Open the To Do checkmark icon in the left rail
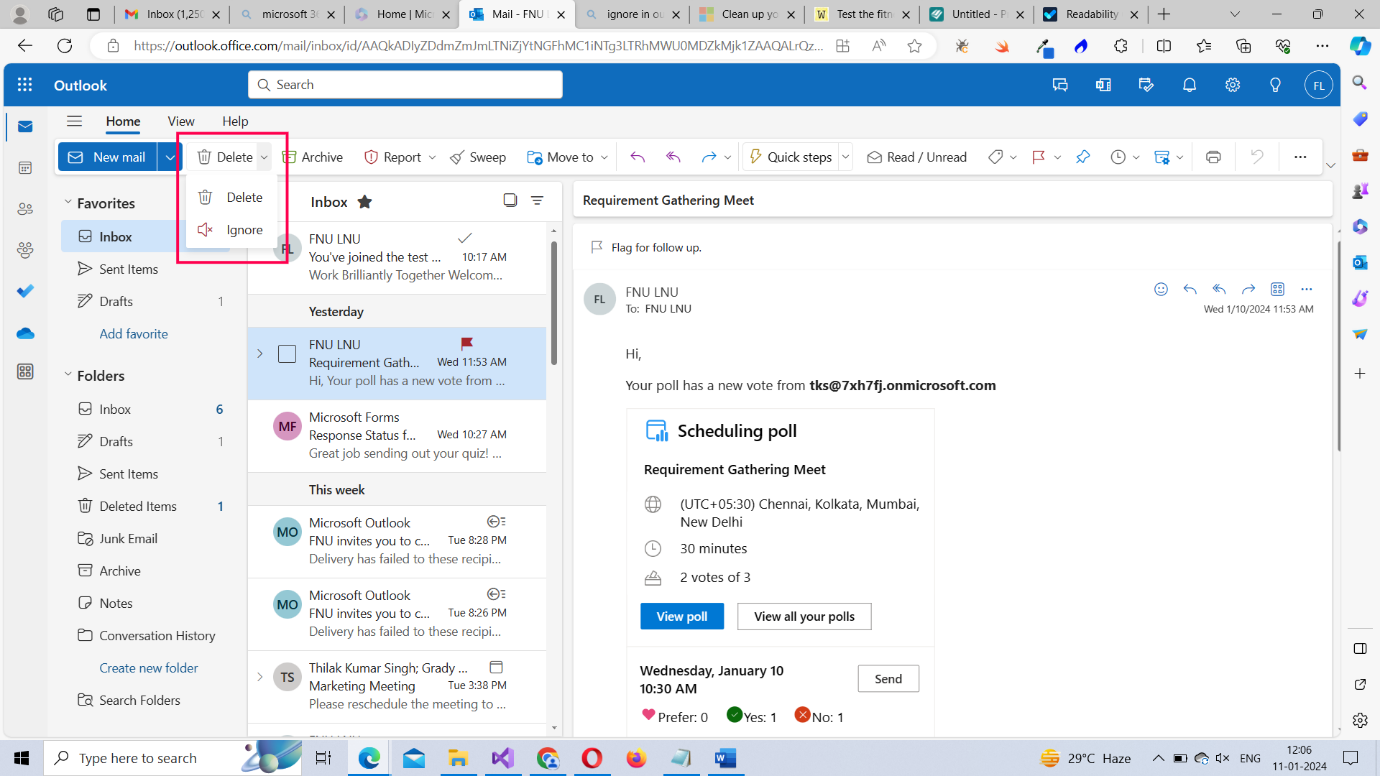This screenshot has width=1380, height=776. (x=25, y=291)
